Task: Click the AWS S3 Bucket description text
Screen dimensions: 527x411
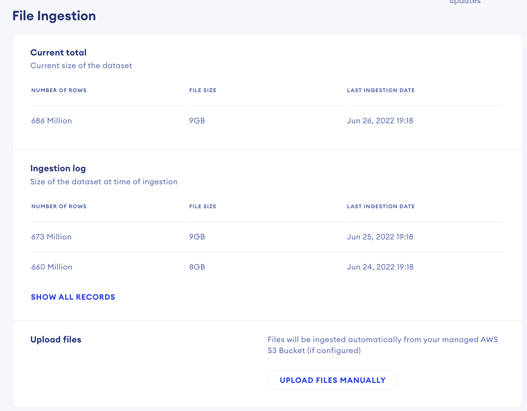Action: click(382, 345)
